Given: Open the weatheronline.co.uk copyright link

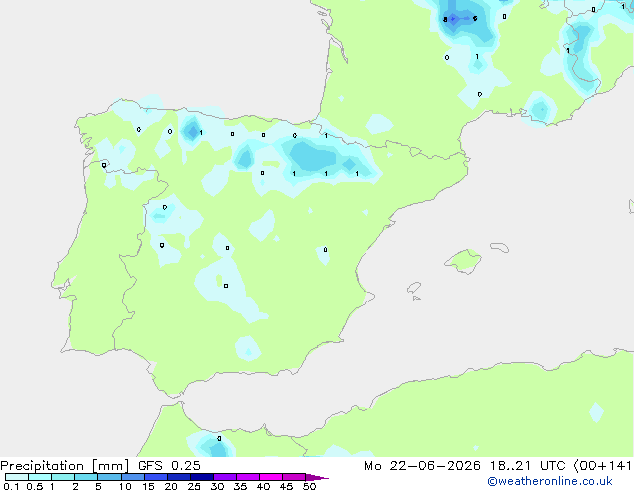Looking at the screenshot, I should click(x=549, y=482).
